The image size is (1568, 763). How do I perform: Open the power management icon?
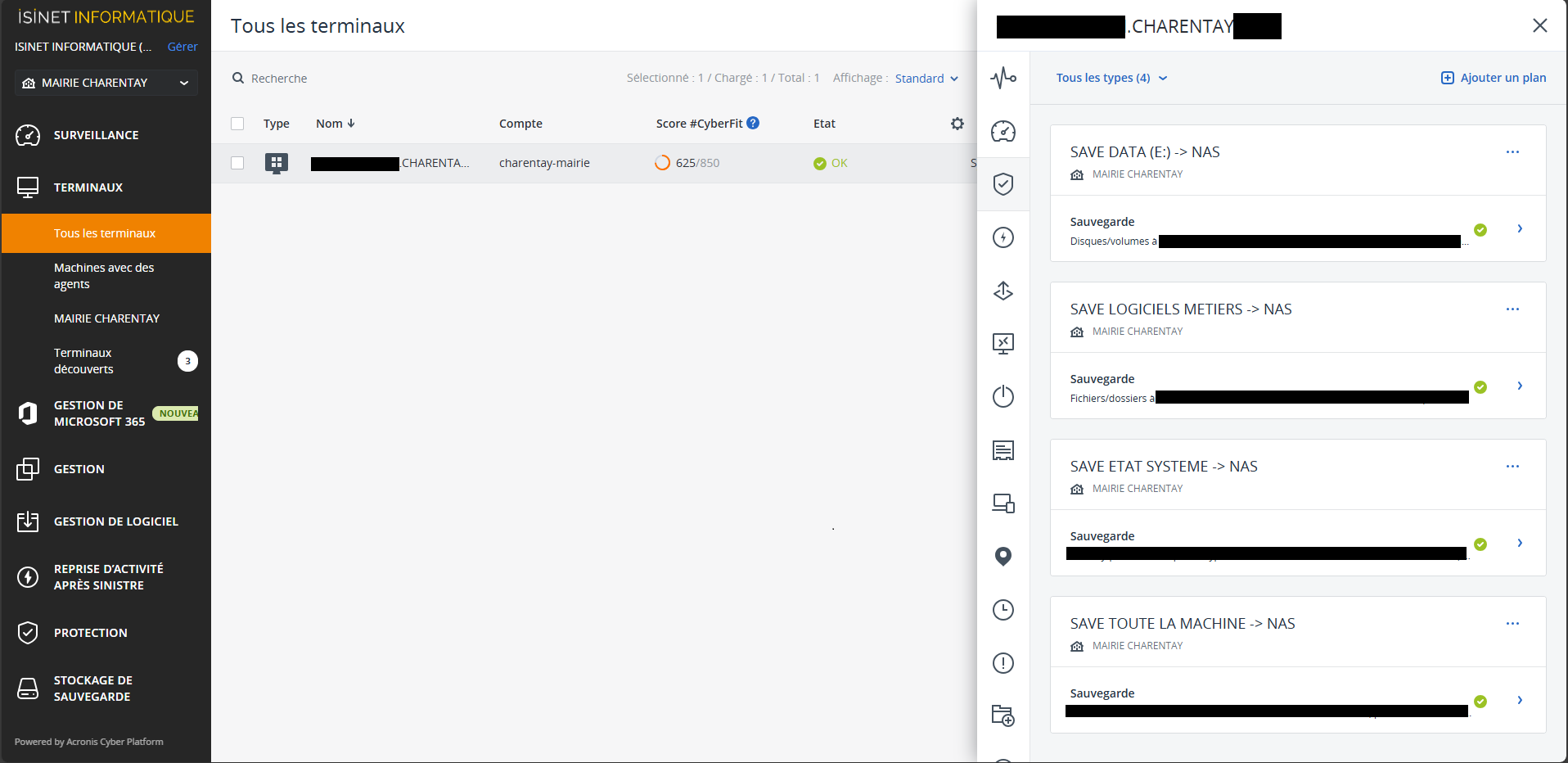tap(1003, 397)
